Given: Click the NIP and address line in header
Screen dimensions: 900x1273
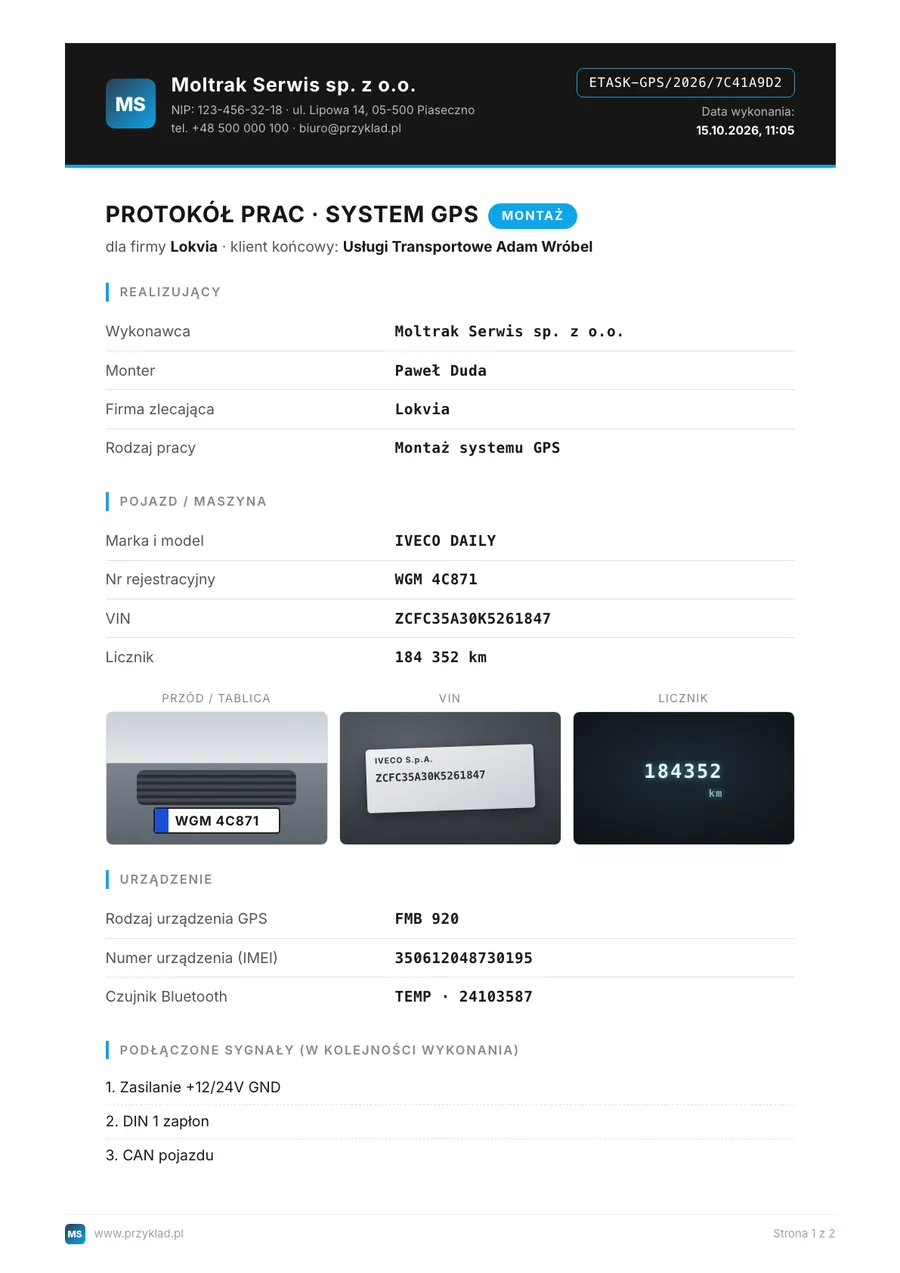Looking at the screenshot, I should 323,110.
